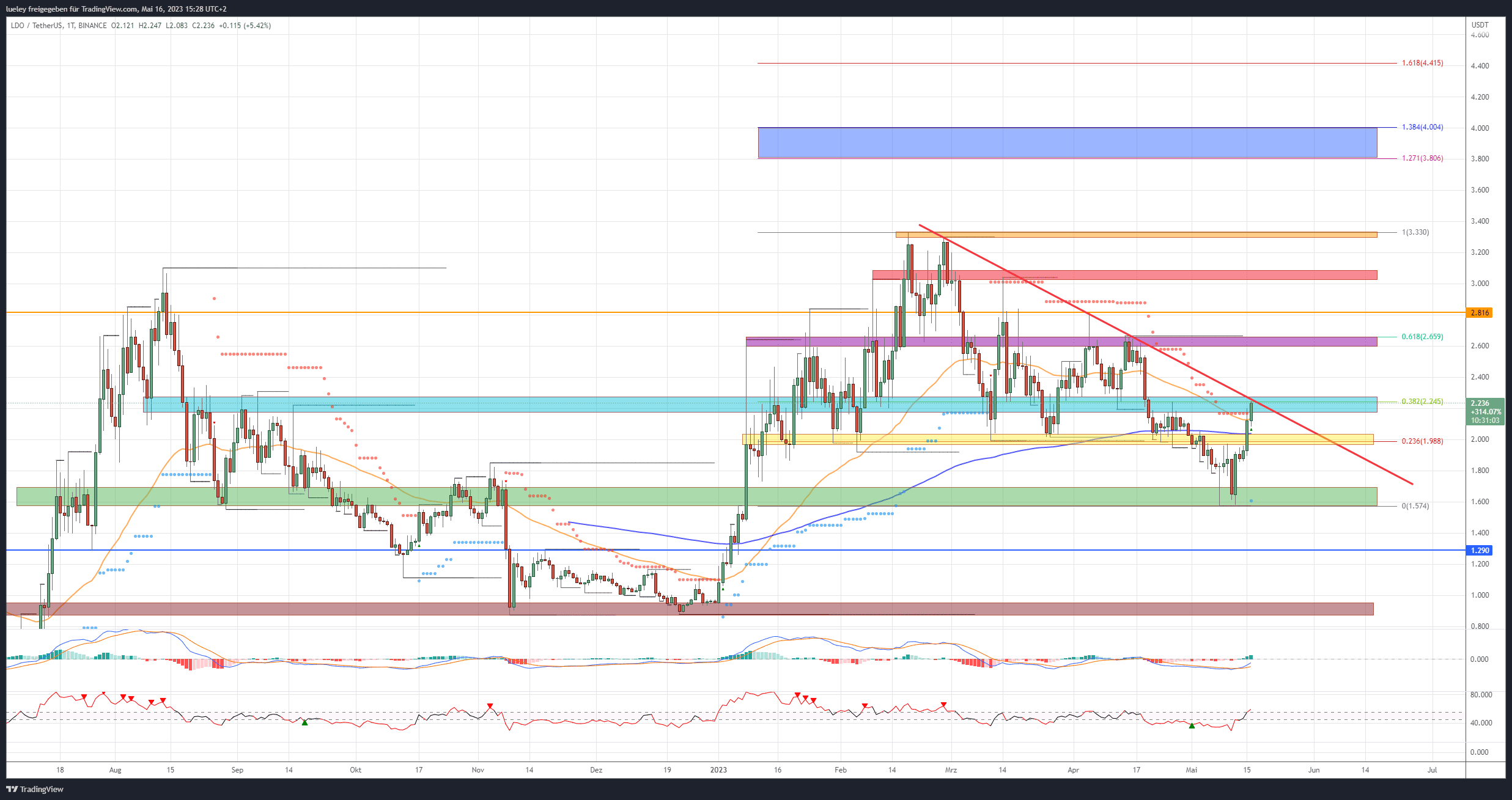
Task: Click the +0.115 (+5.42%) change value
Action: tap(245, 26)
